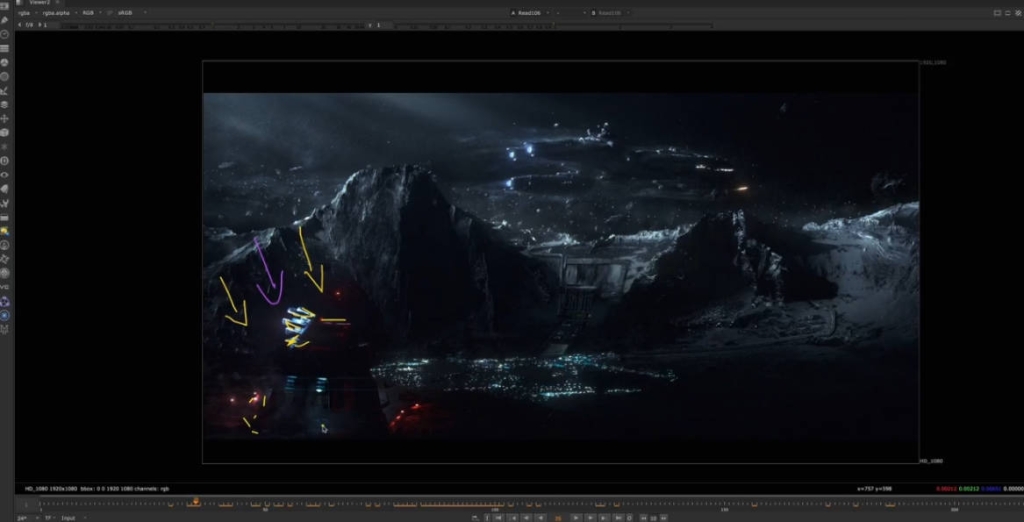Viewport: 1024px width, 522px height.
Task: Click the purple plugin icon above the blue circle
Action: click(5, 301)
